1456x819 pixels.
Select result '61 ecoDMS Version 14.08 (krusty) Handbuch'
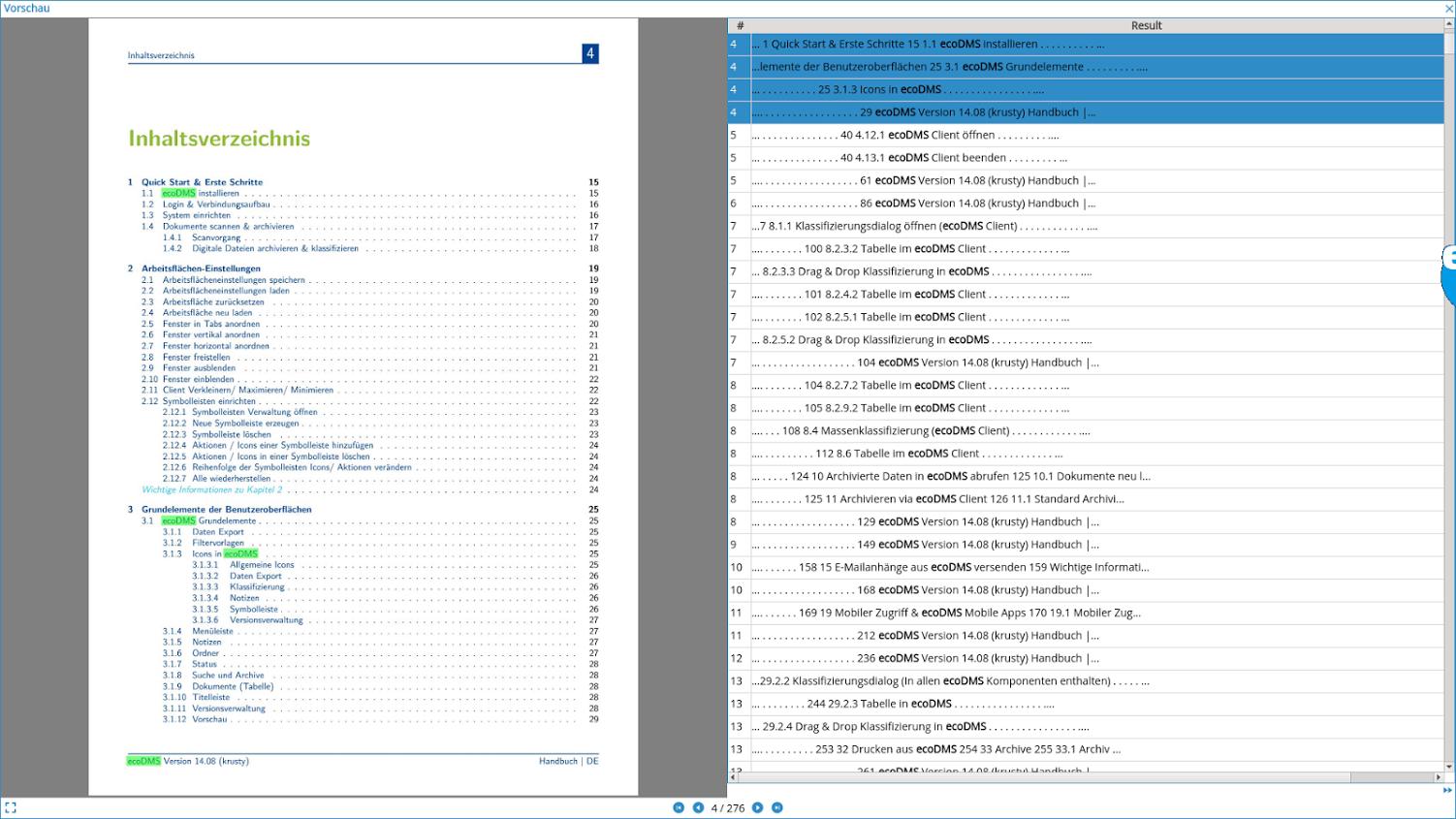tap(1086, 180)
